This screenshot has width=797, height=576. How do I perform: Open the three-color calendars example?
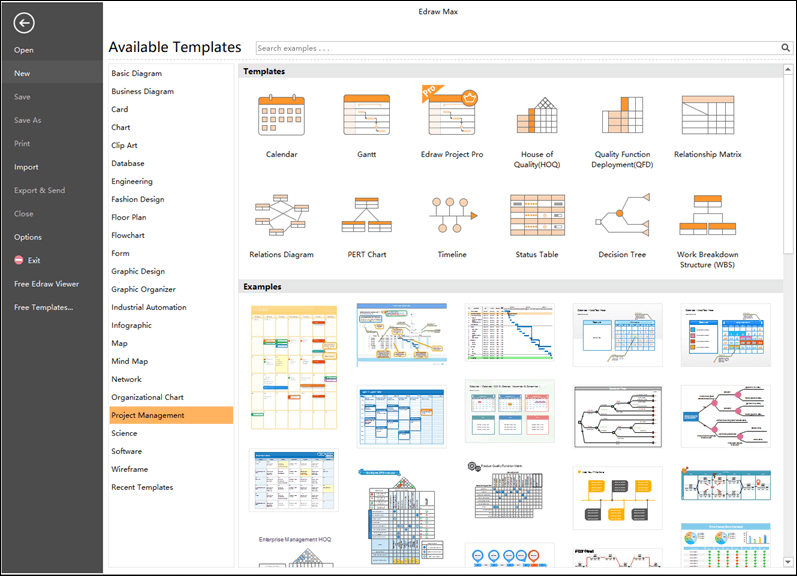[510, 411]
